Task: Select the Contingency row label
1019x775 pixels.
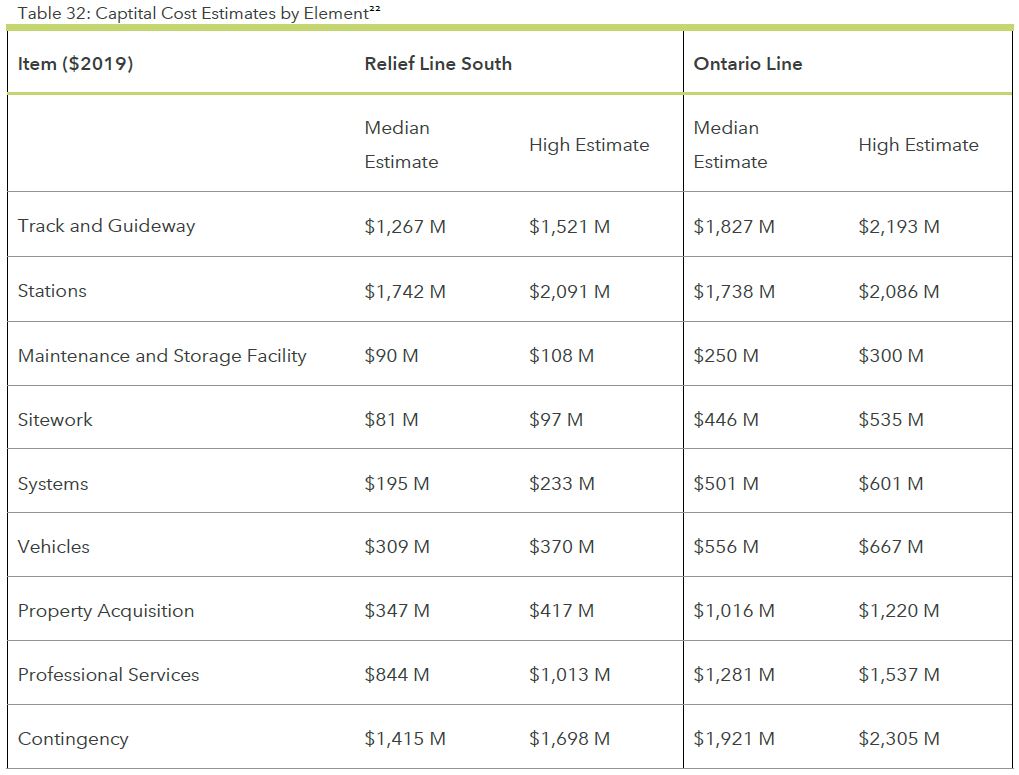Action: [73, 739]
